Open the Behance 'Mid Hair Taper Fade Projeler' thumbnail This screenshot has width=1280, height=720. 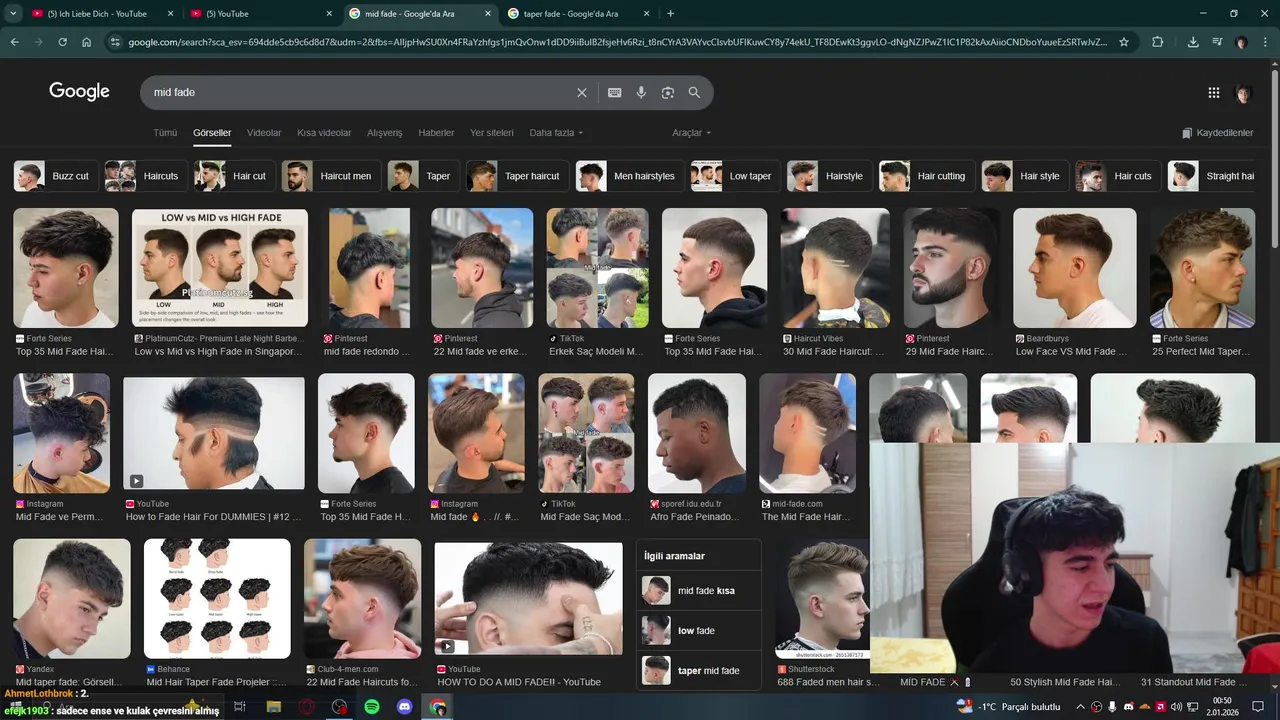[217, 598]
